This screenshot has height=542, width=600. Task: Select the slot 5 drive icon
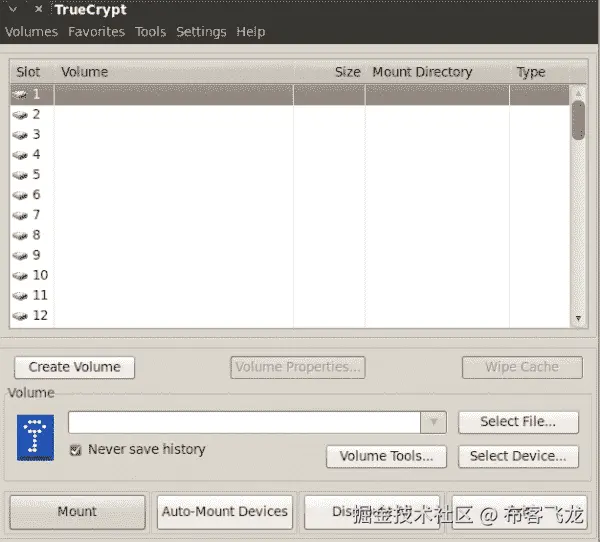click(x=20, y=175)
